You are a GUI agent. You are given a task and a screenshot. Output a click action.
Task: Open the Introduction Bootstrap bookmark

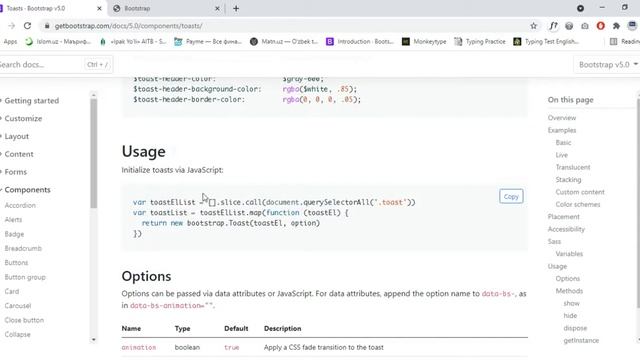point(360,41)
